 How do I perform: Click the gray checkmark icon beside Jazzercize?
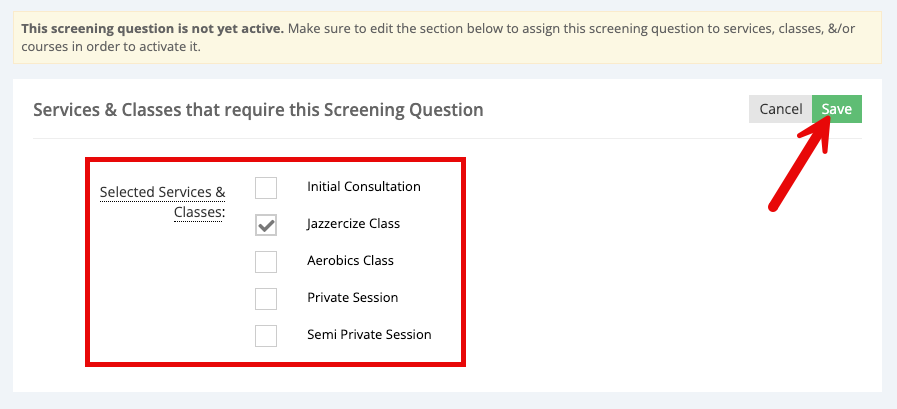(x=266, y=225)
